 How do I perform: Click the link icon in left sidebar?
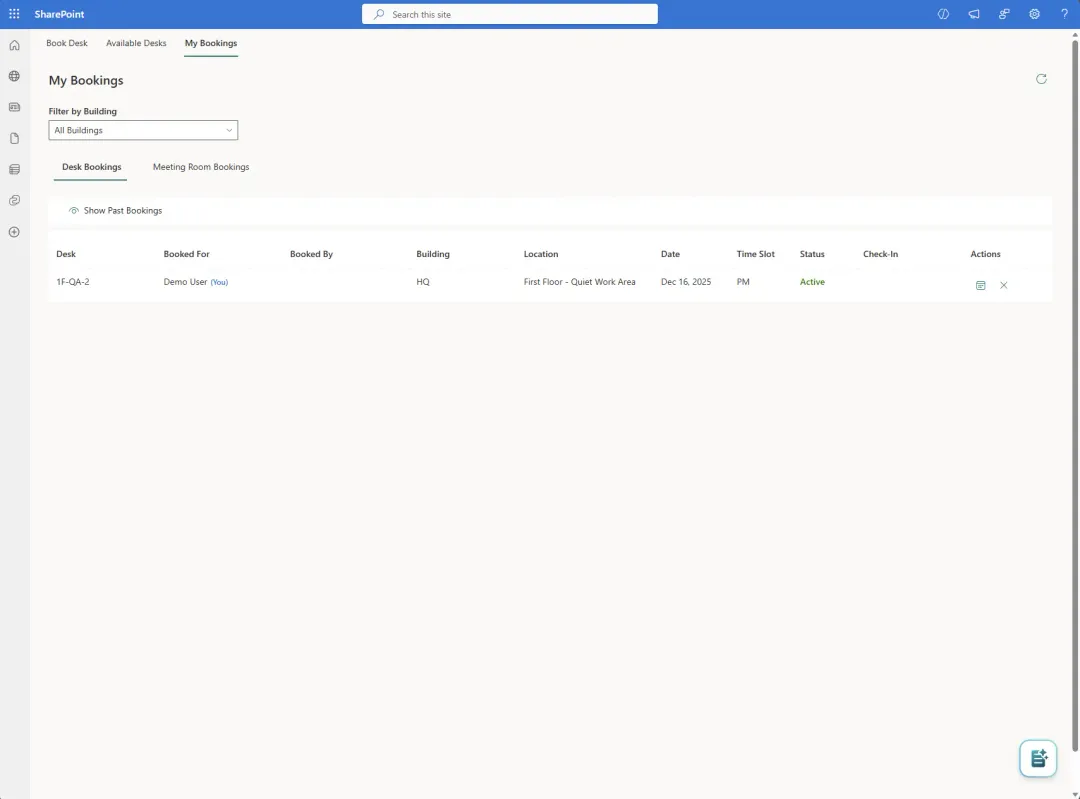coord(14,200)
